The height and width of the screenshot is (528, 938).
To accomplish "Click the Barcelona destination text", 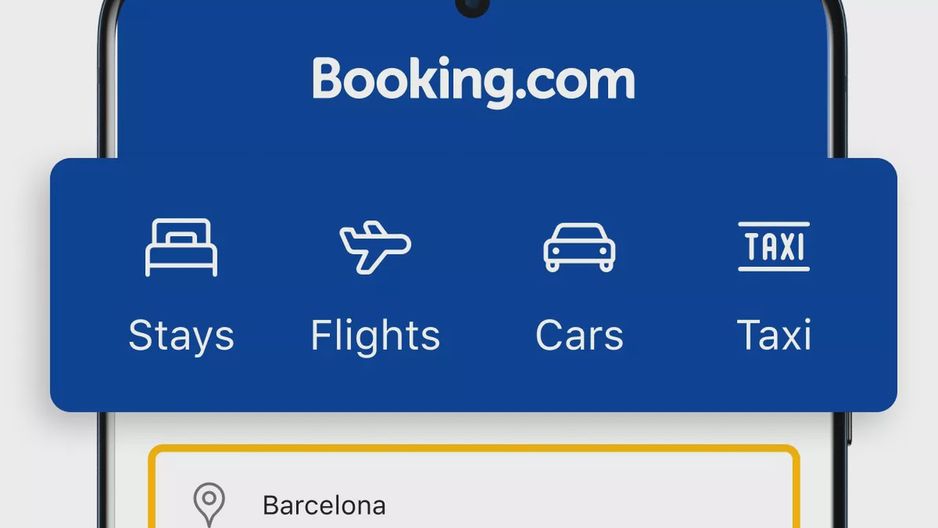I will (x=324, y=506).
